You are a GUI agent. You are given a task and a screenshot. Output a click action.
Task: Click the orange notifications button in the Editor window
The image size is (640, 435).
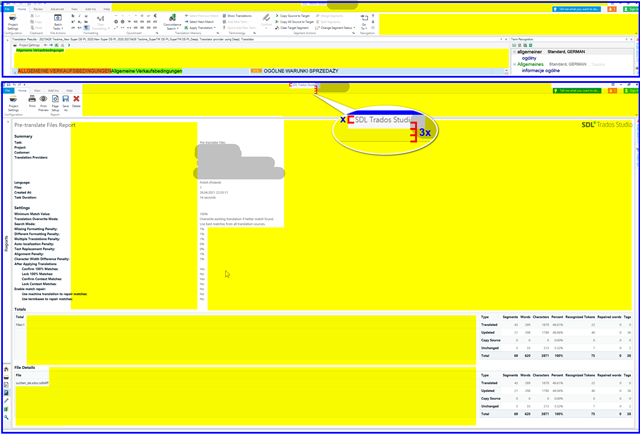point(612,9)
